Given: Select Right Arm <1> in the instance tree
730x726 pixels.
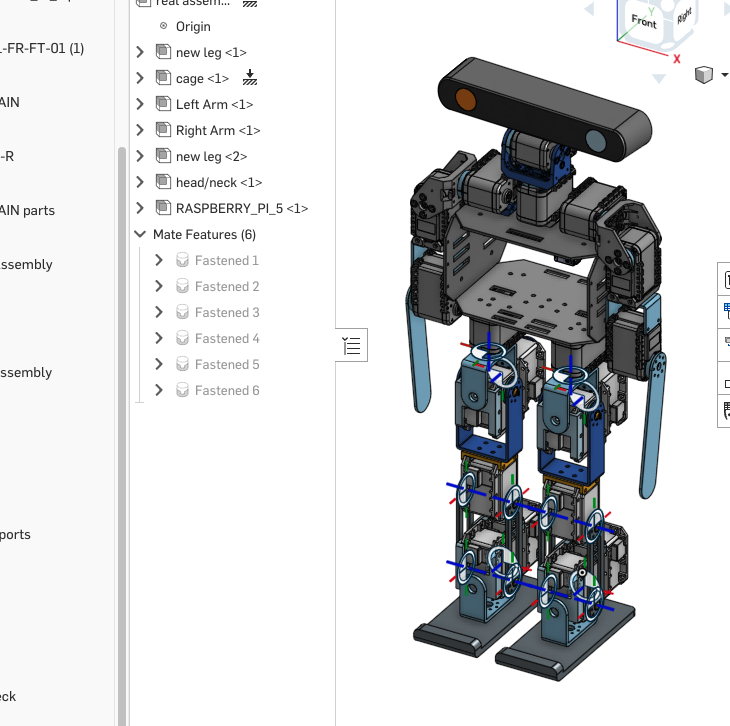Looking at the screenshot, I should click(218, 130).
